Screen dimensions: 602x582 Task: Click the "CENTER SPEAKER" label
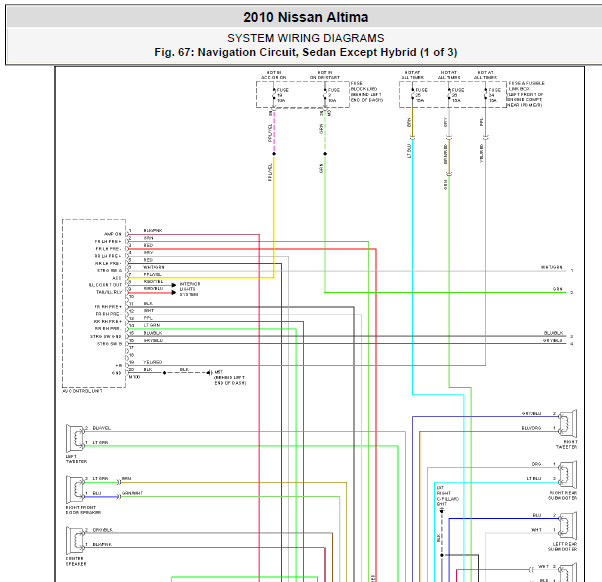click(x=76, y=561)
